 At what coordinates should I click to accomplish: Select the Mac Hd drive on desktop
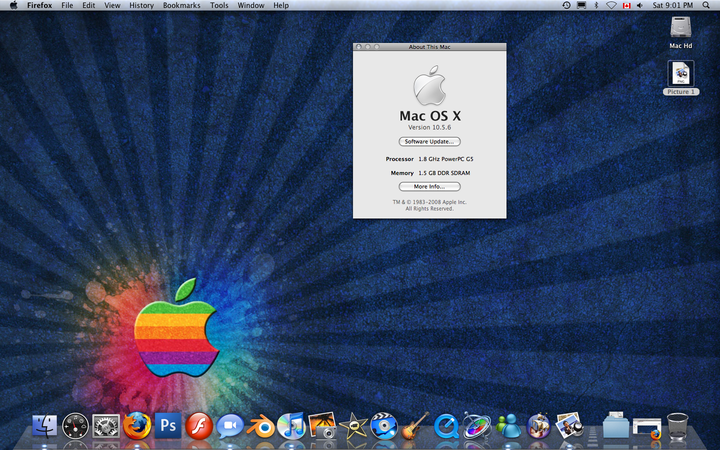(681, 32)
